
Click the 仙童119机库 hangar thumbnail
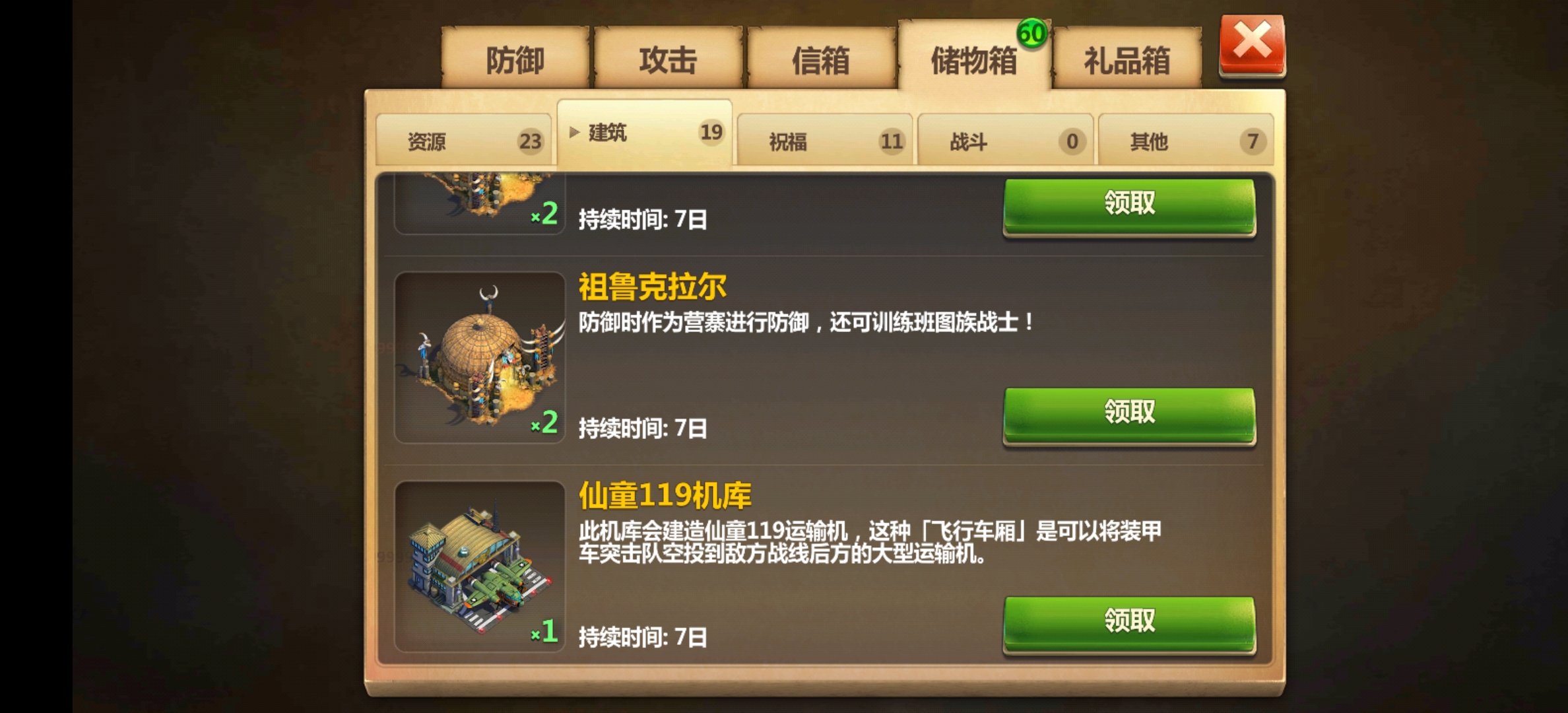(480, 566)
